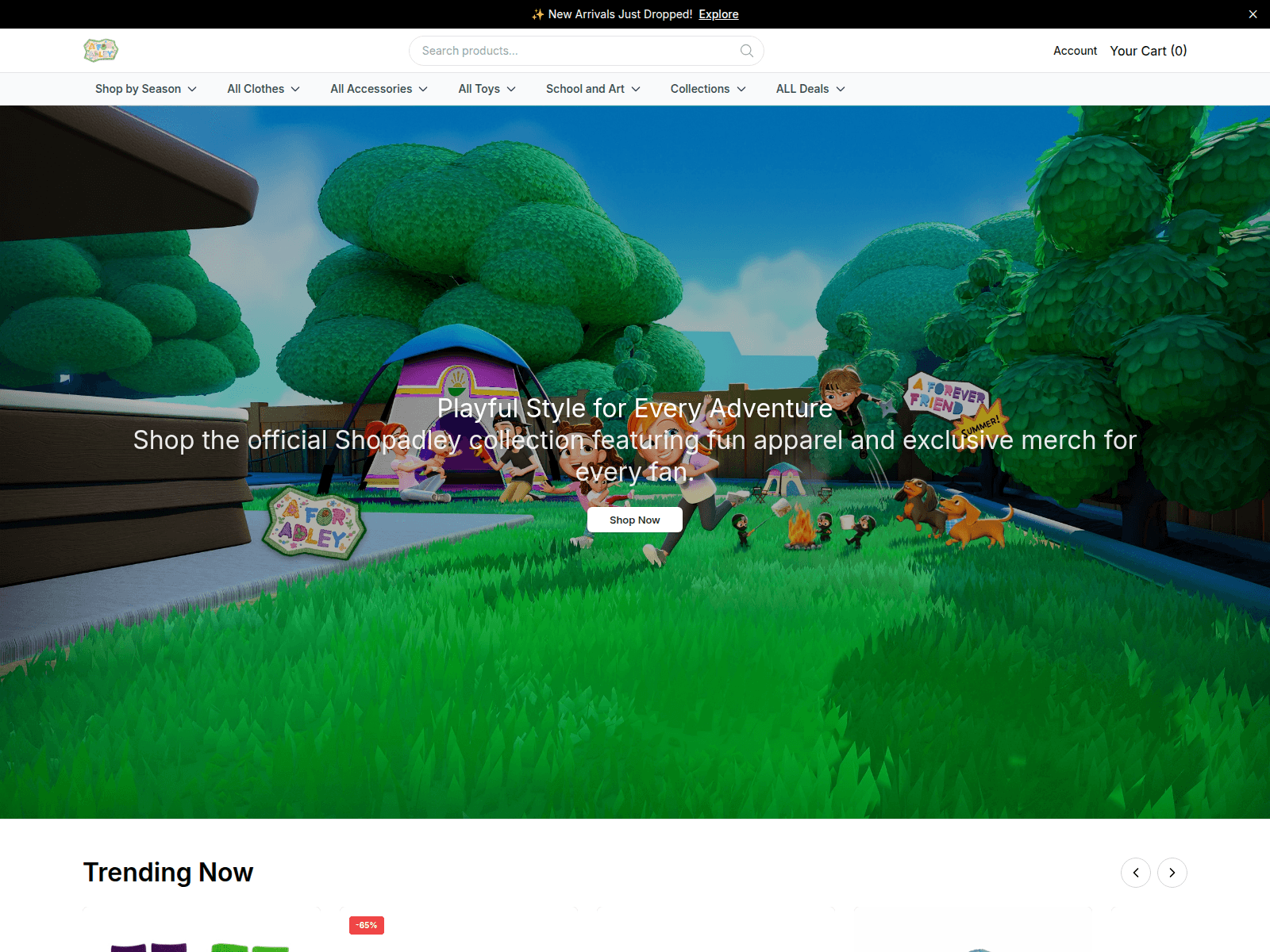The height and width of the screenshot is (952, 1270).
Task: Open All Accessories menu
Action: point(379,89)
